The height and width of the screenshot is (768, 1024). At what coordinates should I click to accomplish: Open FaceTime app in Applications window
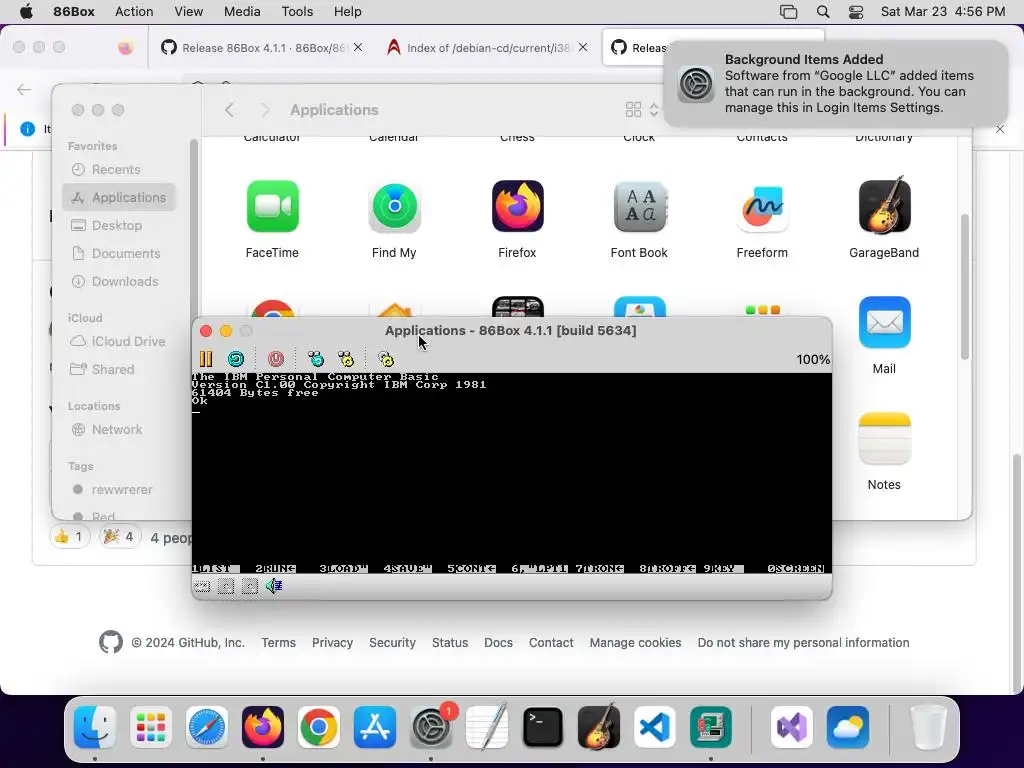272,206
